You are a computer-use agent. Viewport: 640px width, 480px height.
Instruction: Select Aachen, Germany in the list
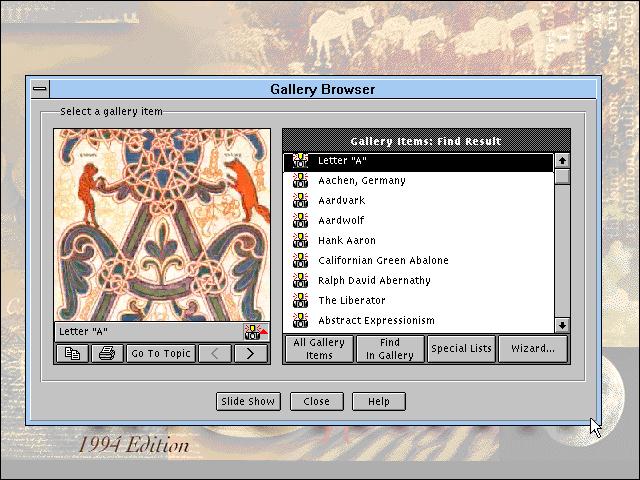click(x=418, y=180)
